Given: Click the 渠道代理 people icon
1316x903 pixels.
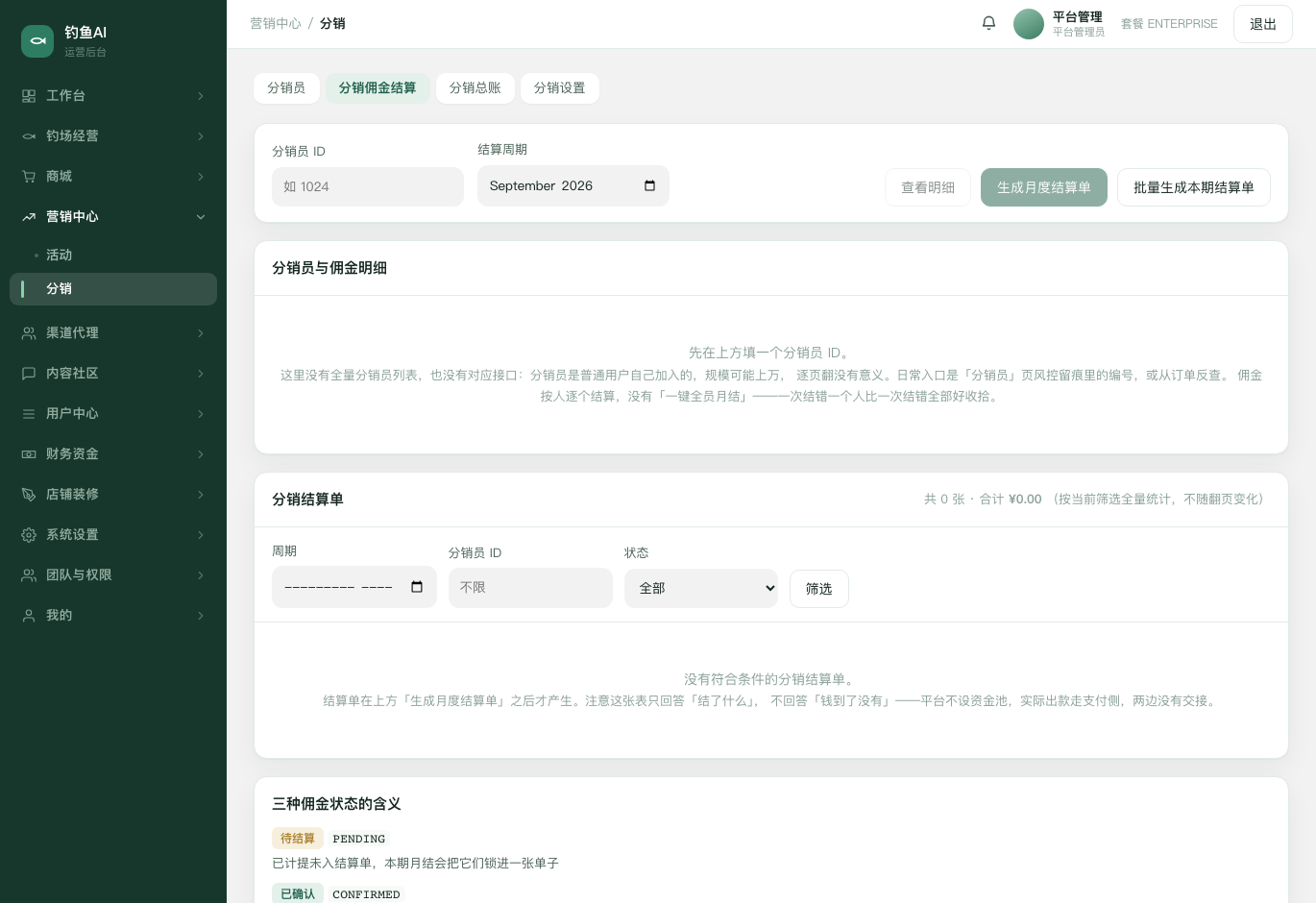Looking at the screenshot, I should point(29,333).
